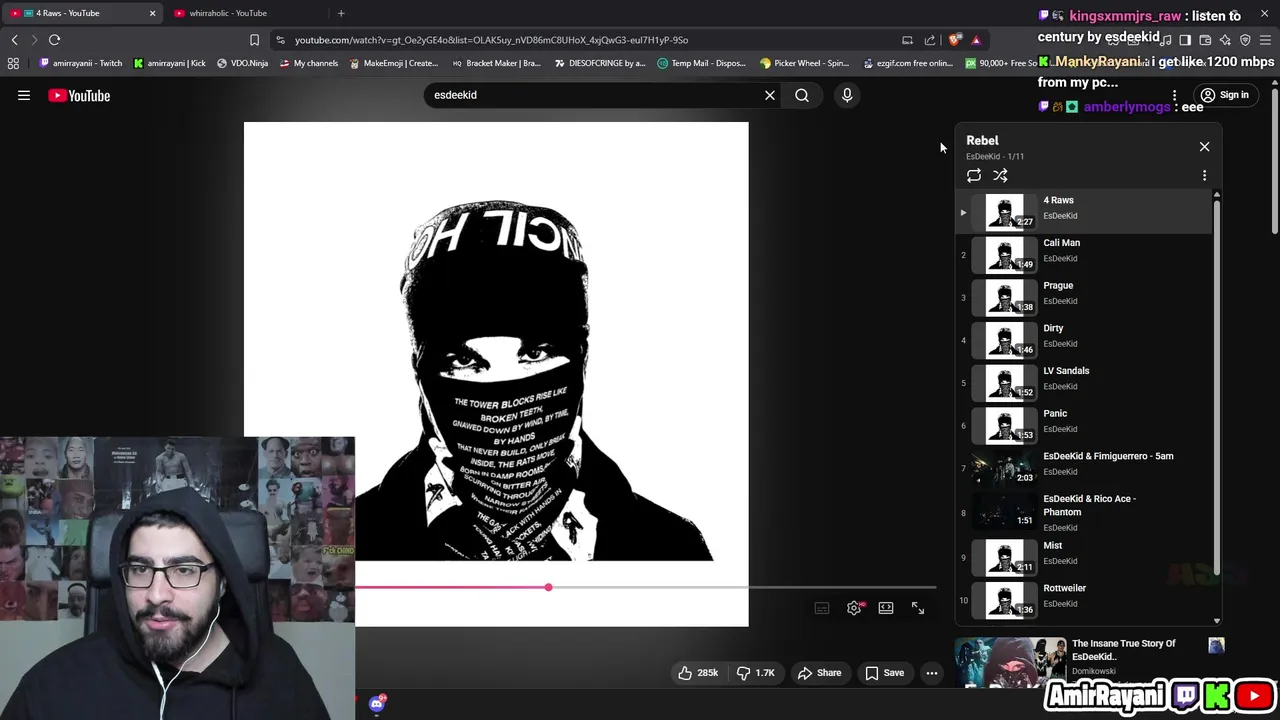
Task: Open Brave Rewards triangle icon
Action: 976,40
